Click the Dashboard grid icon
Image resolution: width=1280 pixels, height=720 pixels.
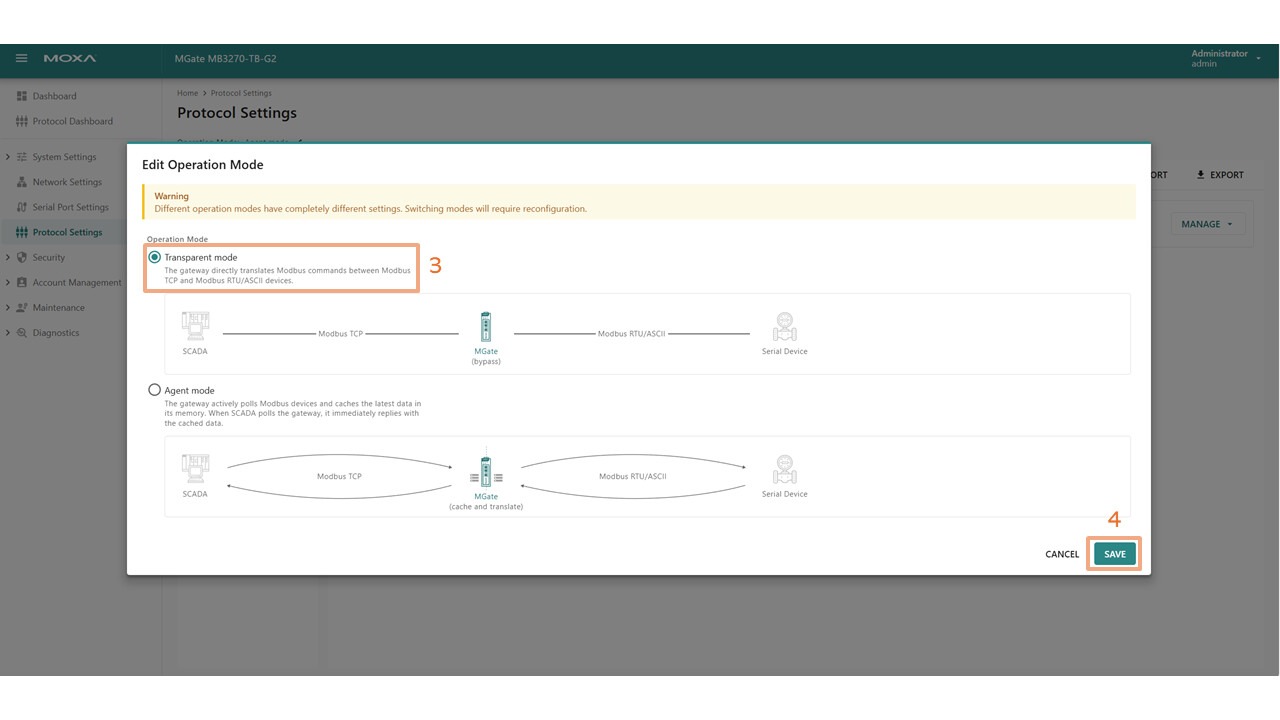22,96
